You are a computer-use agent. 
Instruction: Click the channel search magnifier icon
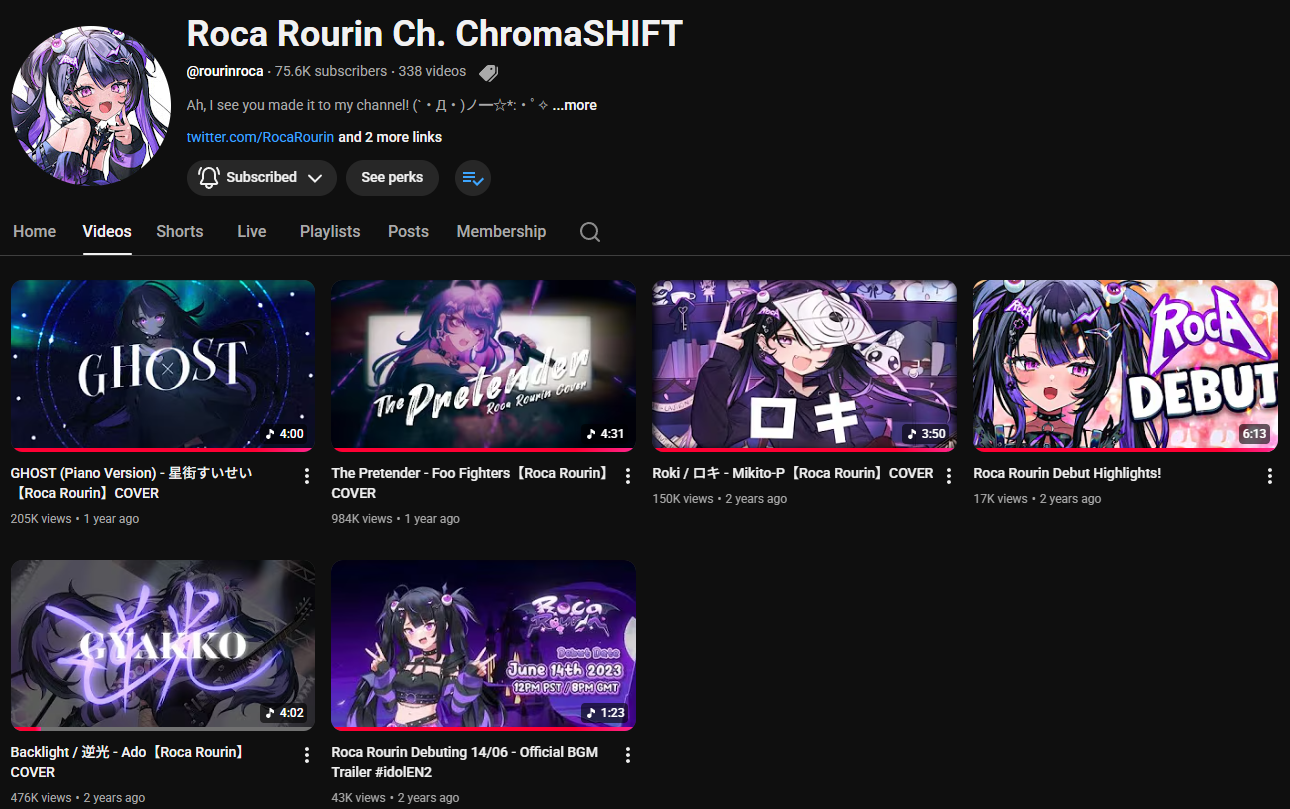point(590,232)
